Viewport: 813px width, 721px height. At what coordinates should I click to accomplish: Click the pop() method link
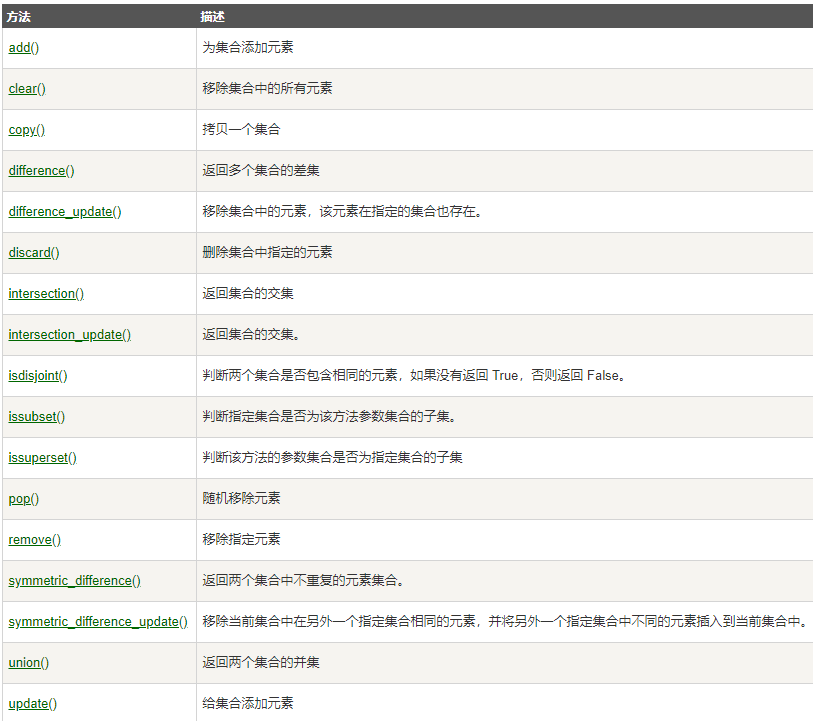(x=24, y=499)
